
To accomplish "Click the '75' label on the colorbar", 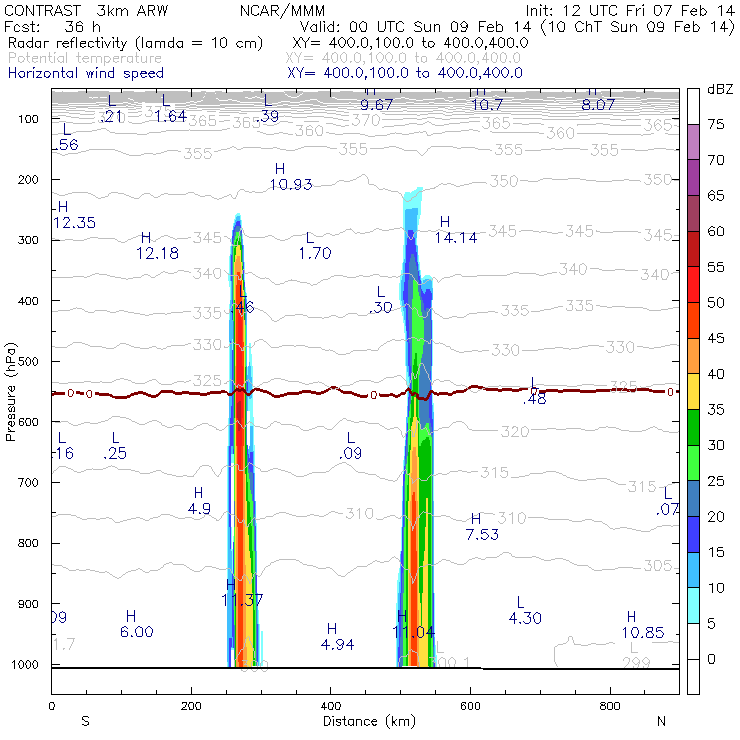I will coord(715,124).
